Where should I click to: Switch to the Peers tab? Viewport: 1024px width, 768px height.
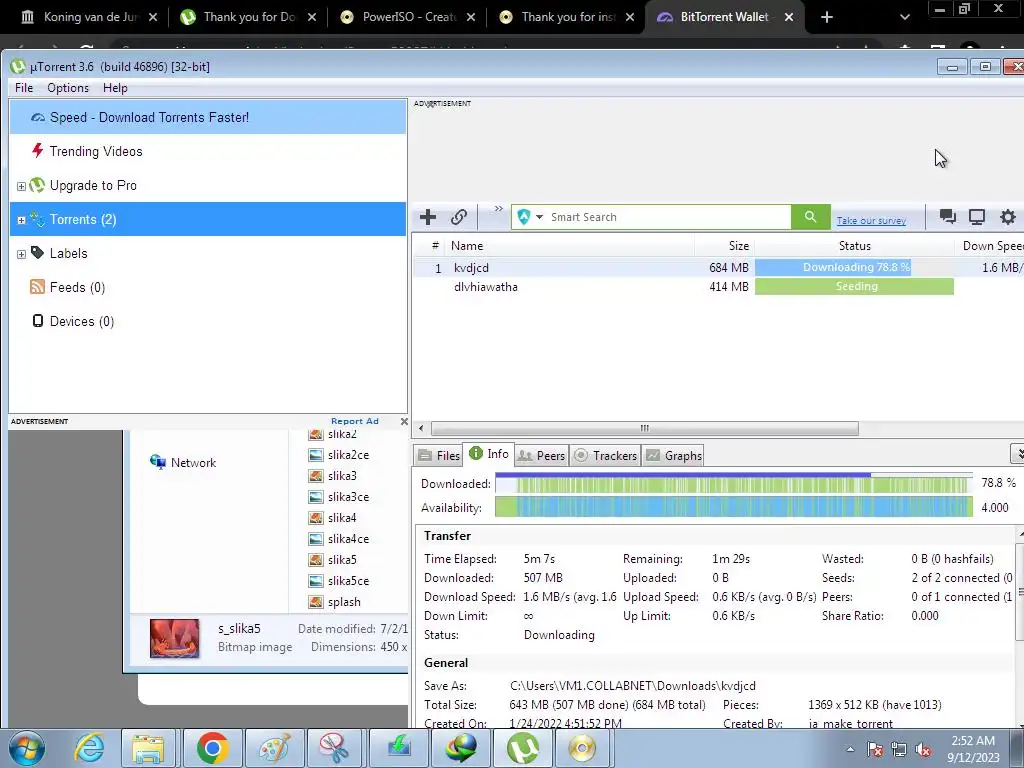(541, 456)
